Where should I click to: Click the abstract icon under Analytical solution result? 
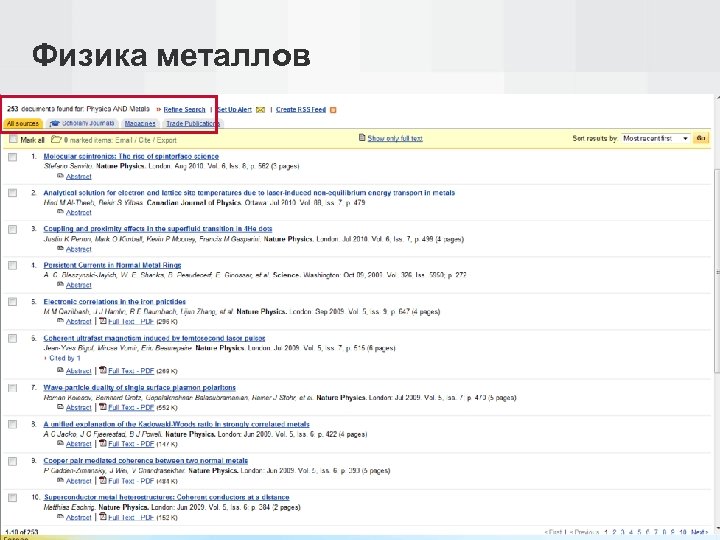coord(60,212)
